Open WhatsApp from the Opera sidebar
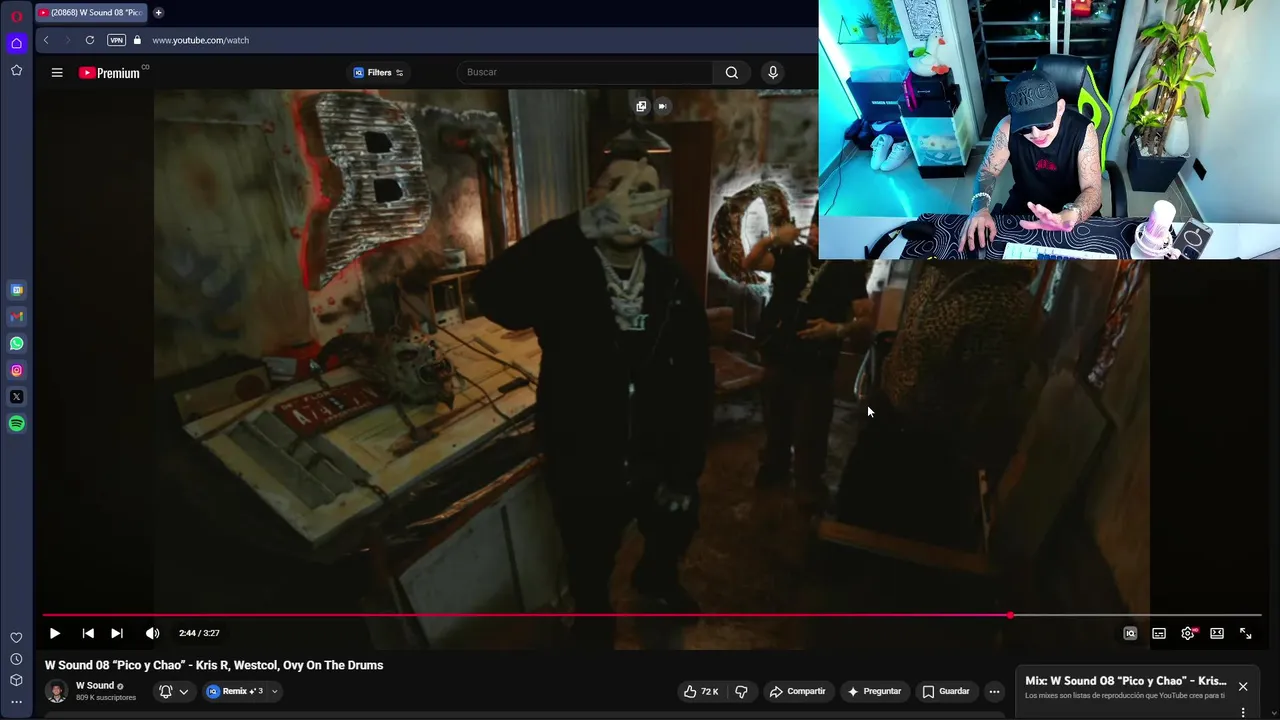Viewport: 1280px width, 720px height. [16, 343]
